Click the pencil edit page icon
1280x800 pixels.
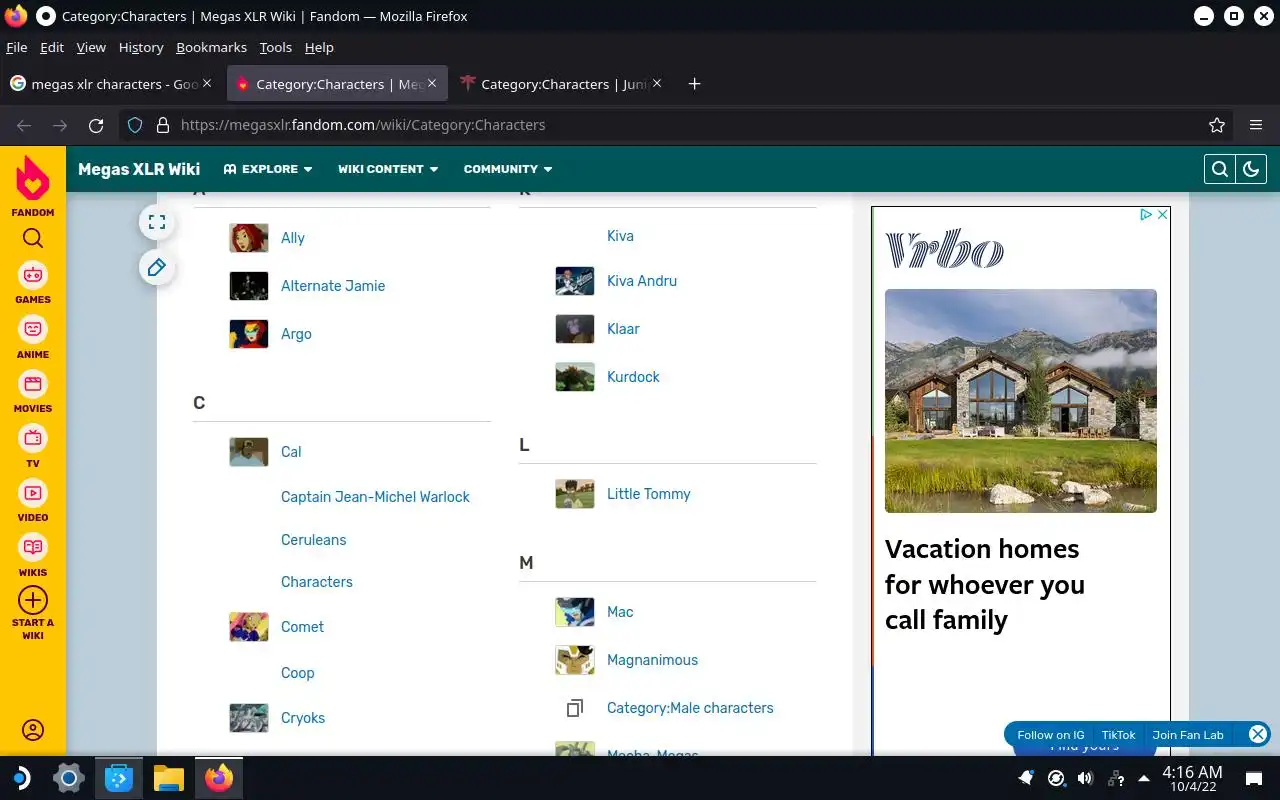click(157, 268)
